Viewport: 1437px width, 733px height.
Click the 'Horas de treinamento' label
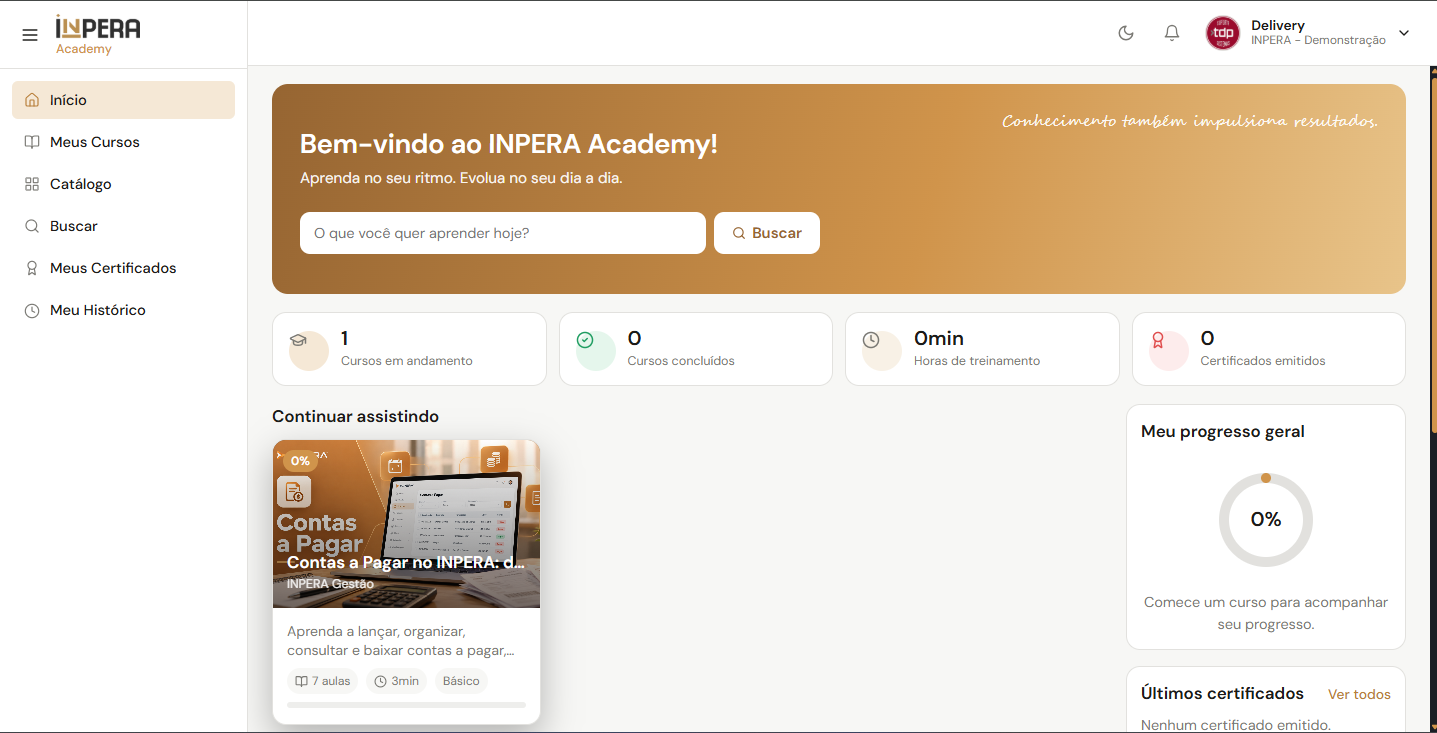[x=977, y=361]
